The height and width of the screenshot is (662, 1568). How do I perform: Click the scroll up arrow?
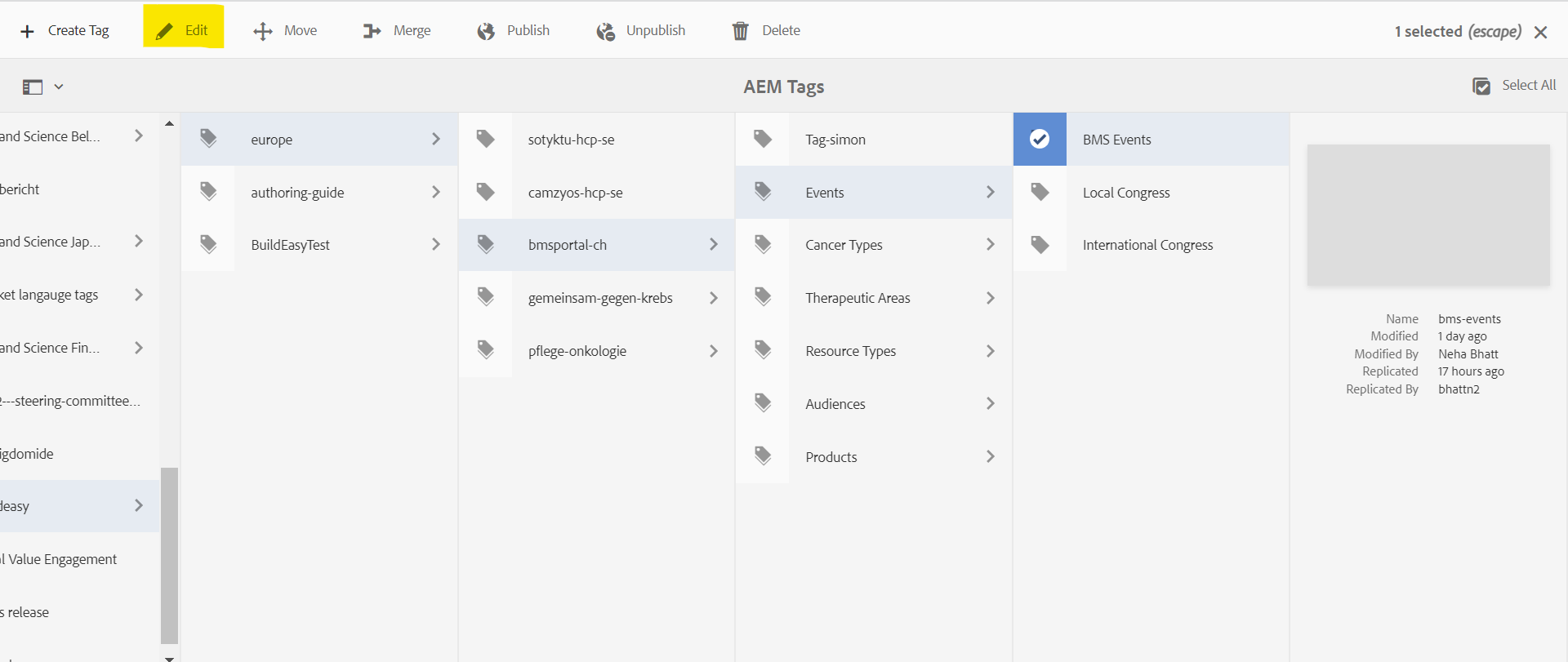click(169, 123)
